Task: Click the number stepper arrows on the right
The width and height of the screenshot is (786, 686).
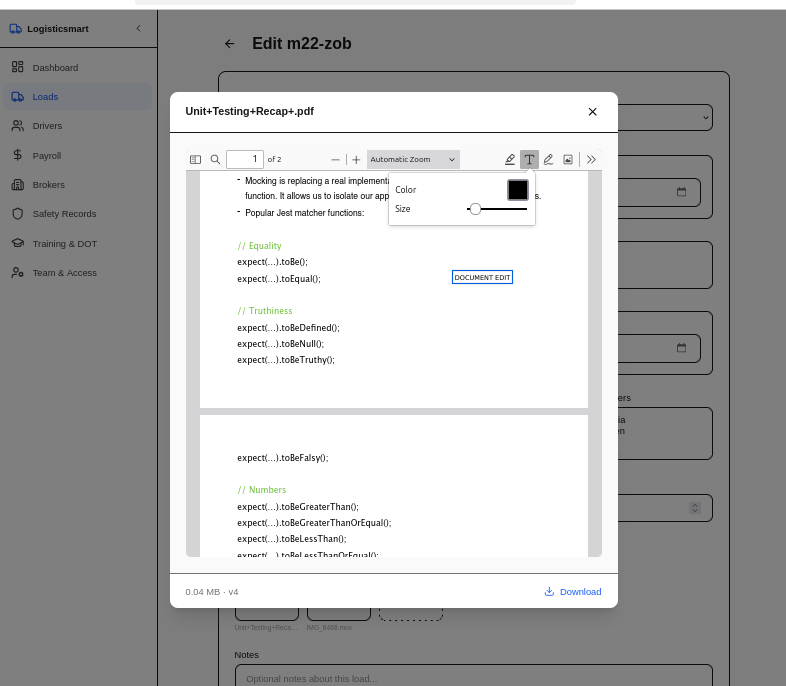Action: click(x=695, y=508)
